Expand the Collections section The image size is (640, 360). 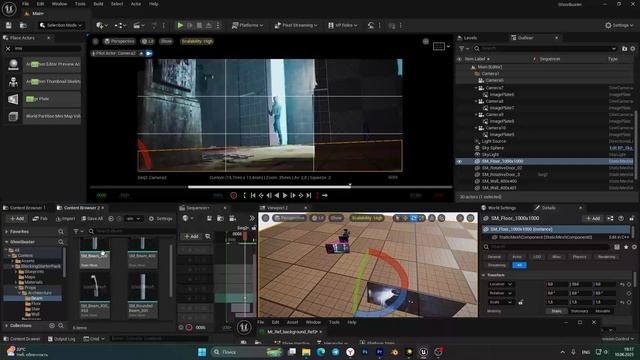tap(7, 326)
